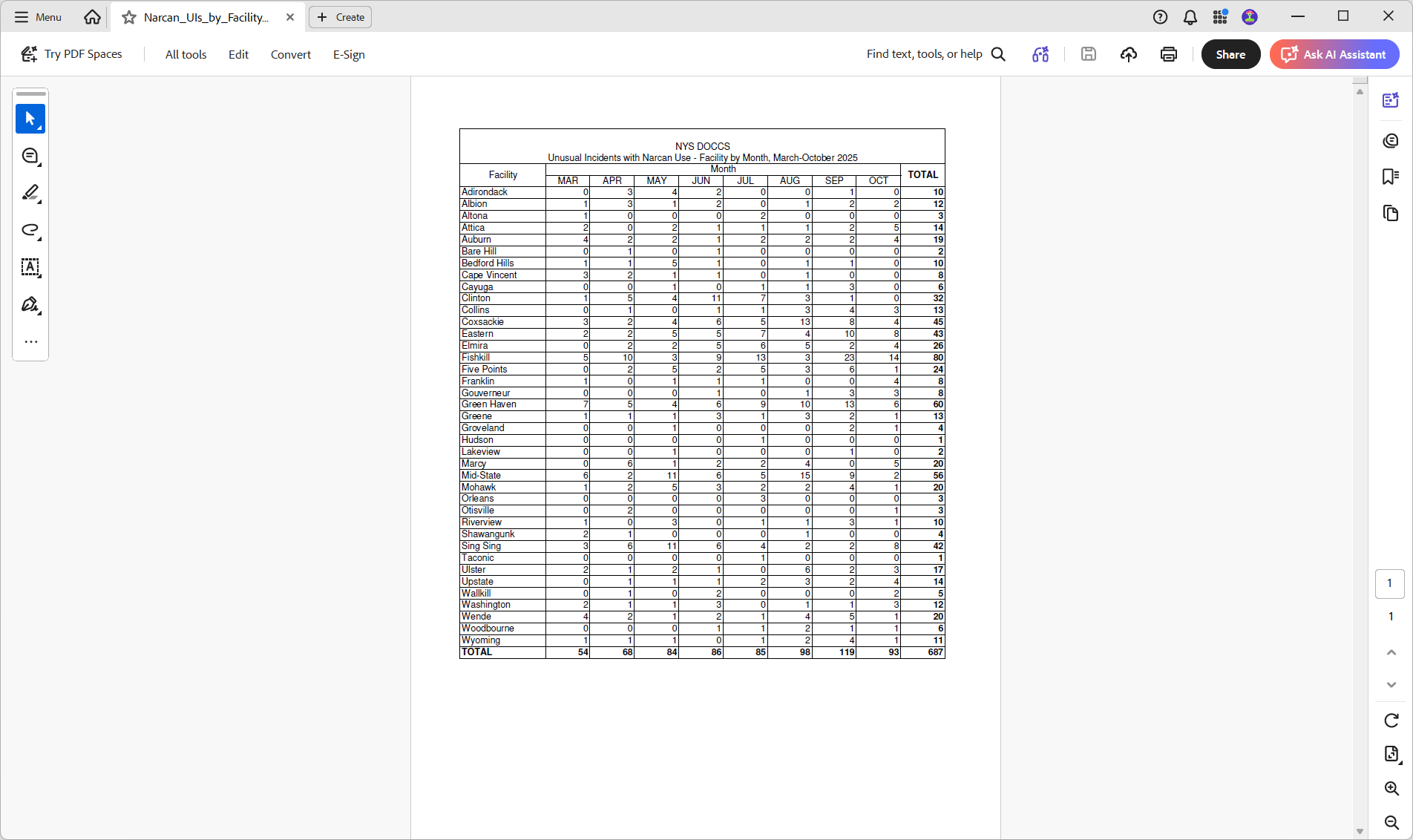Click the OCT column header

pos(879,180)
